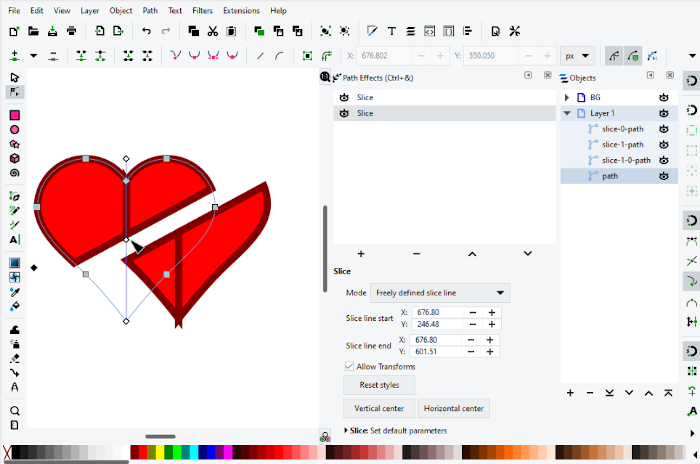This screenshot has height=464, width=700.
Task: Open the Extensions menu
Action: click(x=241, y=10)
